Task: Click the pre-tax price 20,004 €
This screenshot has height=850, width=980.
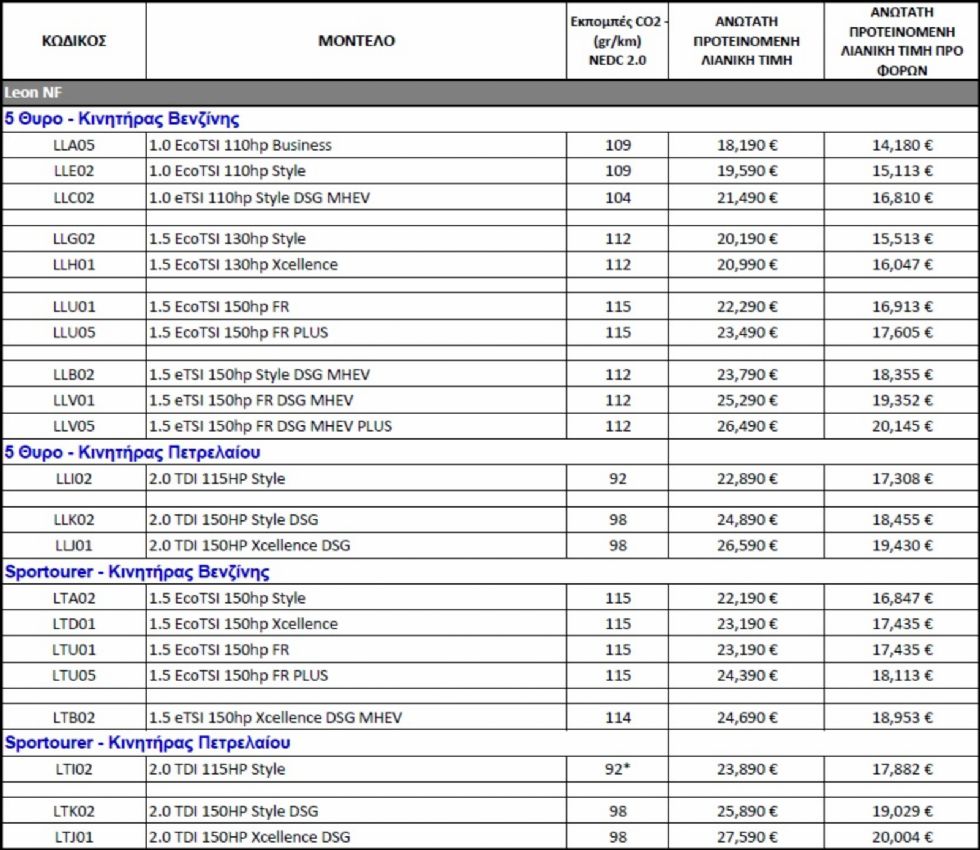Action: tap(902, 837)
